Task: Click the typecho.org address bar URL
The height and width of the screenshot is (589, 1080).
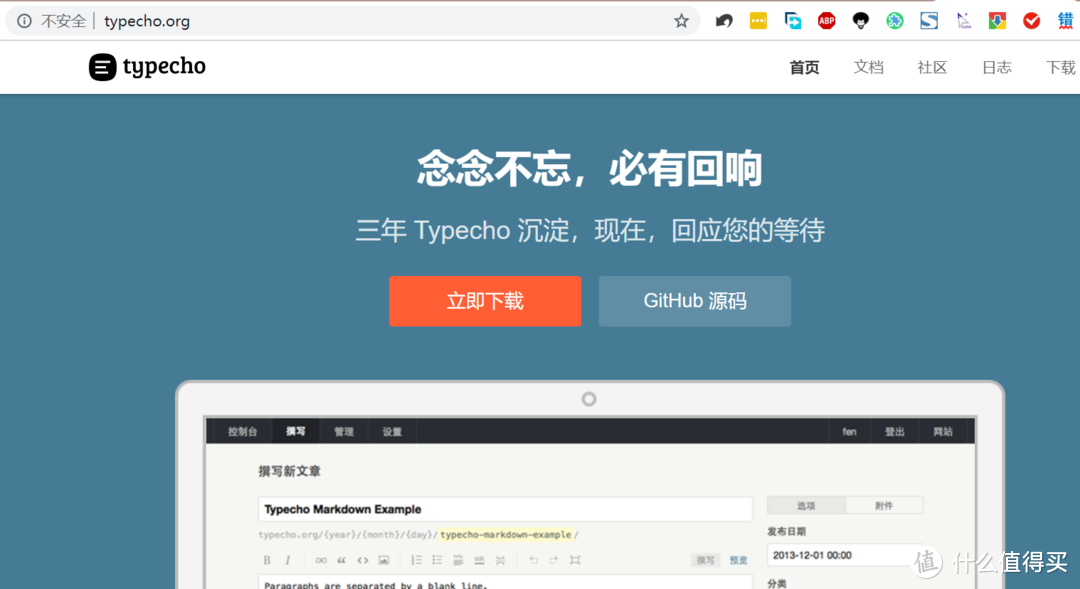Action: click(147, 21)
